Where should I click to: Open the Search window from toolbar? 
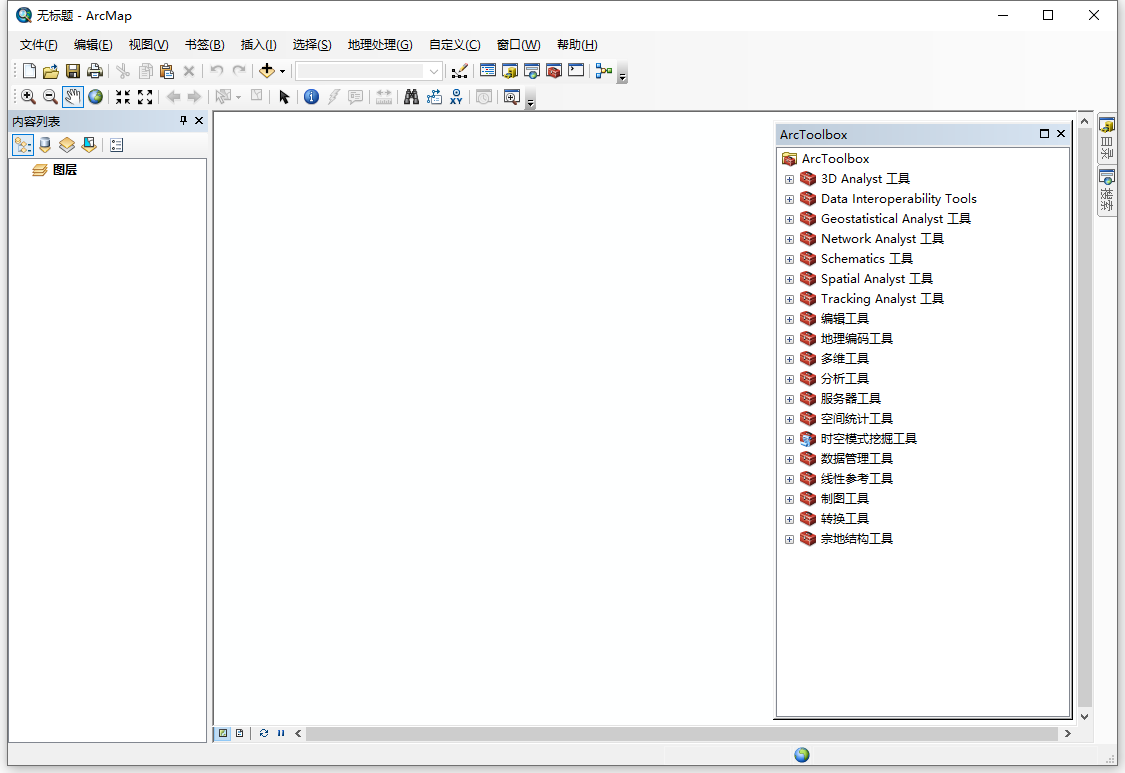click(532, 71)
